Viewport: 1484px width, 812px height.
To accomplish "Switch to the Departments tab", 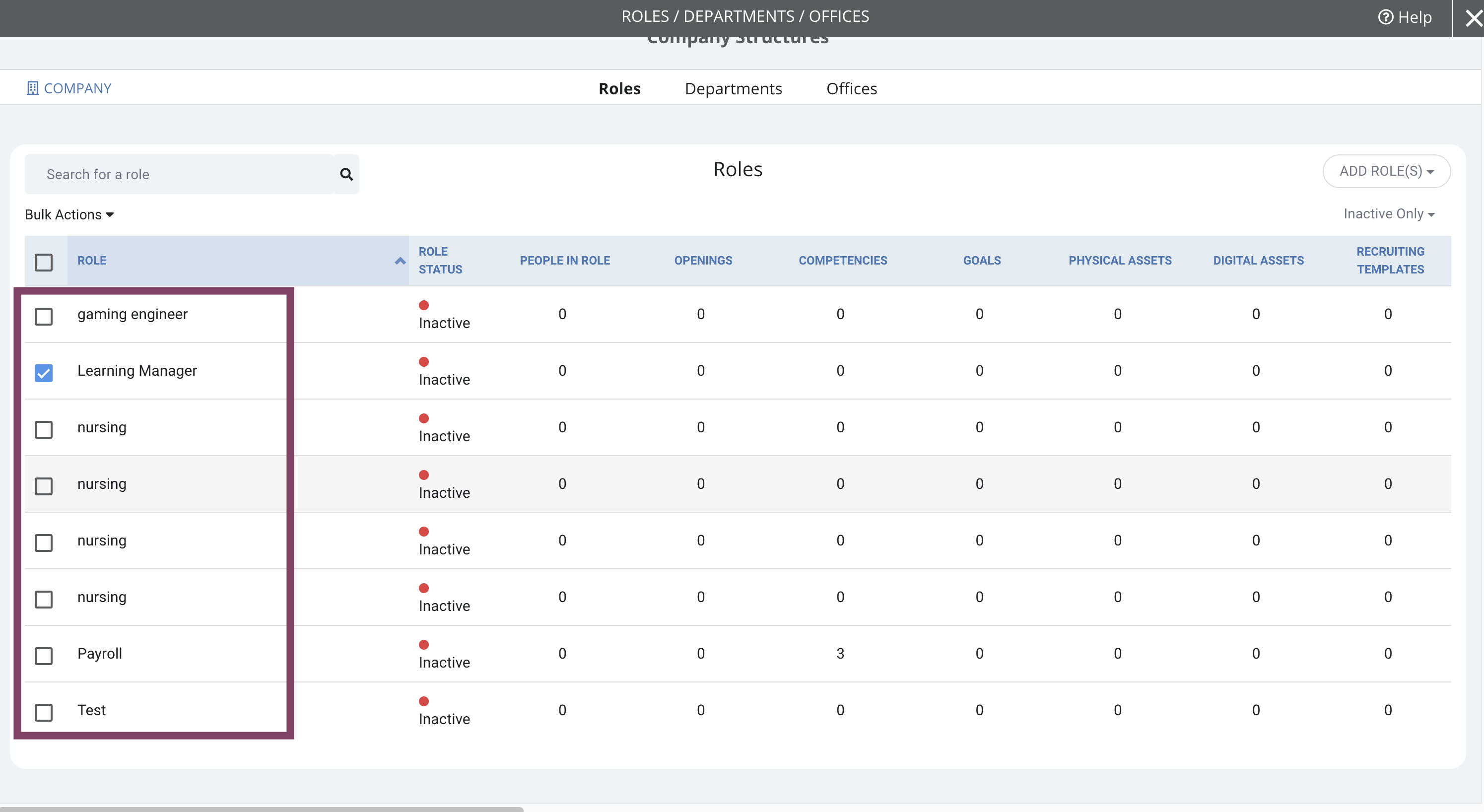I will click(x=734, y=88).
